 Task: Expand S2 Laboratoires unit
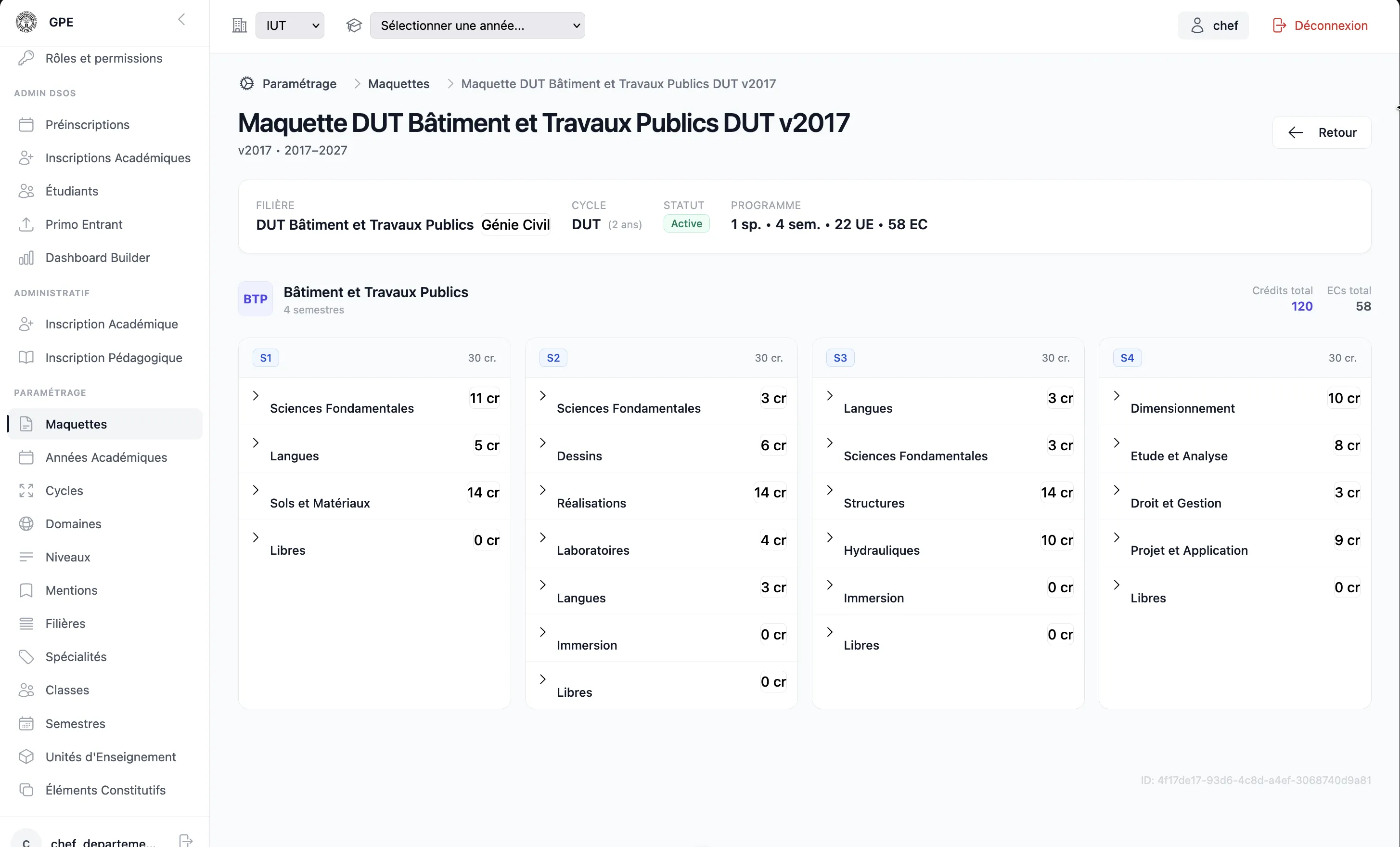(542, 538)
